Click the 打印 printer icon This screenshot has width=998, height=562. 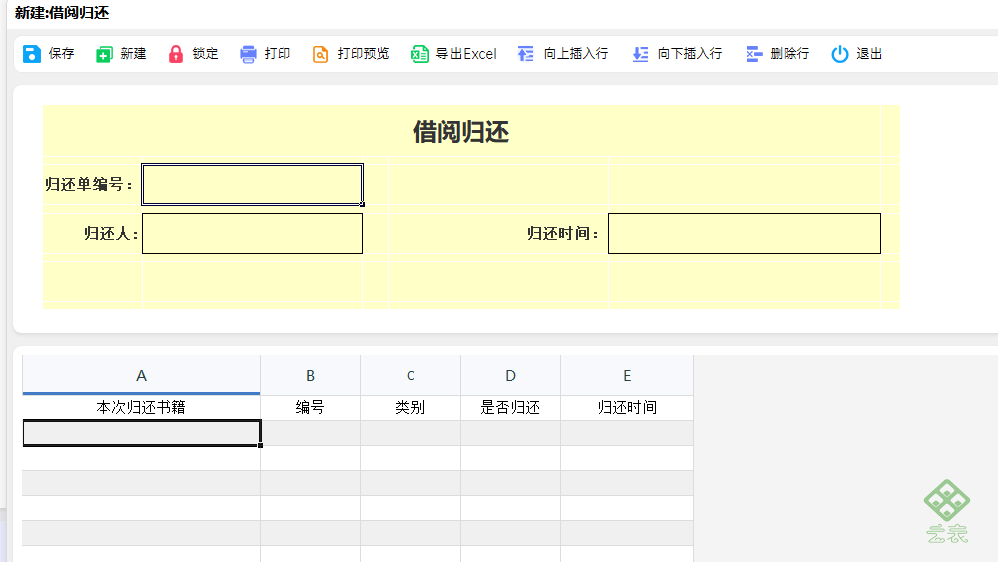[x=248, y=54]
